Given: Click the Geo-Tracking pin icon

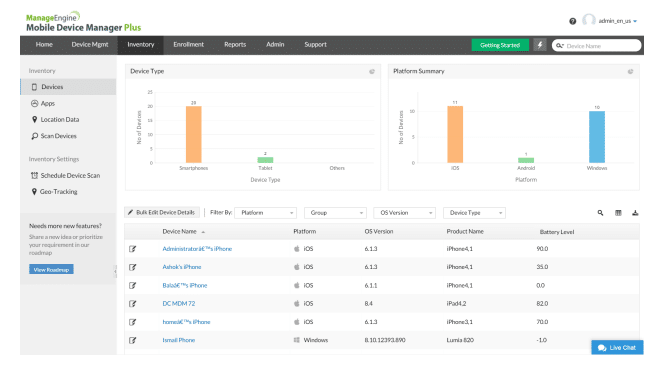Looking at the screenshot, I should (34, 192).
